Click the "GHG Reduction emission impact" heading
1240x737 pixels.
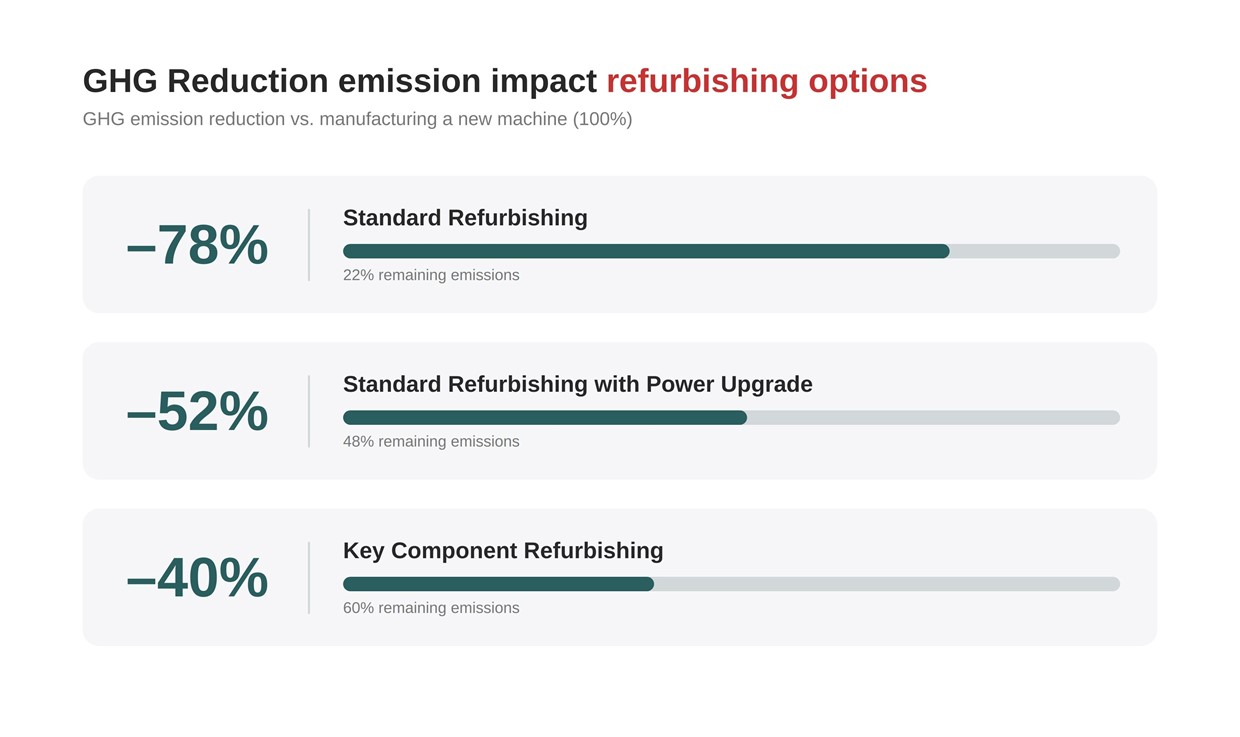[339, 81]
